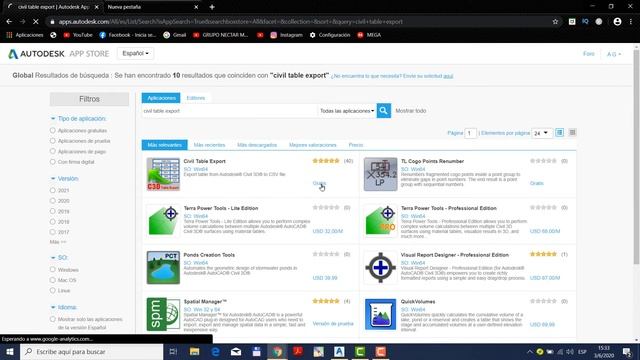Open the Mail app from taskbar
The height and width of the screenshot is (360, 640).
coord(236,351)
